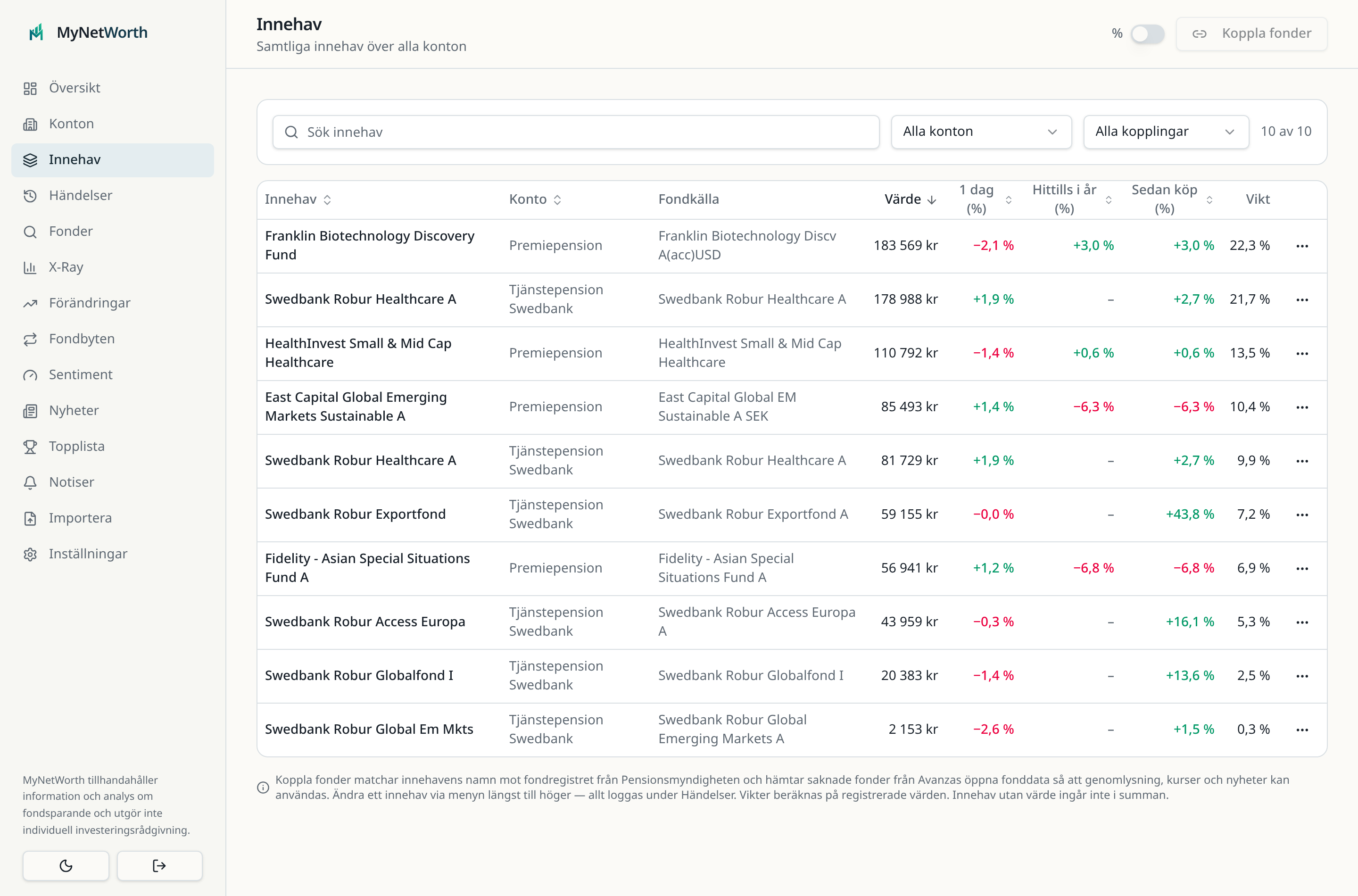This screenshot has width=1358, height=896.
Task: Open the Importera page link
Action: tap(113, 518)
